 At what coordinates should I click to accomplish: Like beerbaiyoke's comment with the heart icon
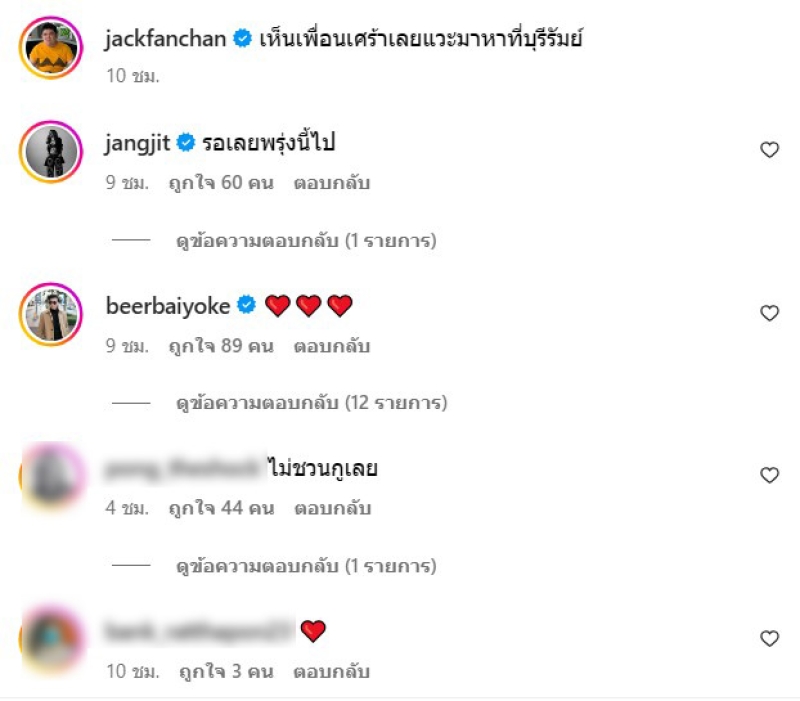[x=769, y=313]
